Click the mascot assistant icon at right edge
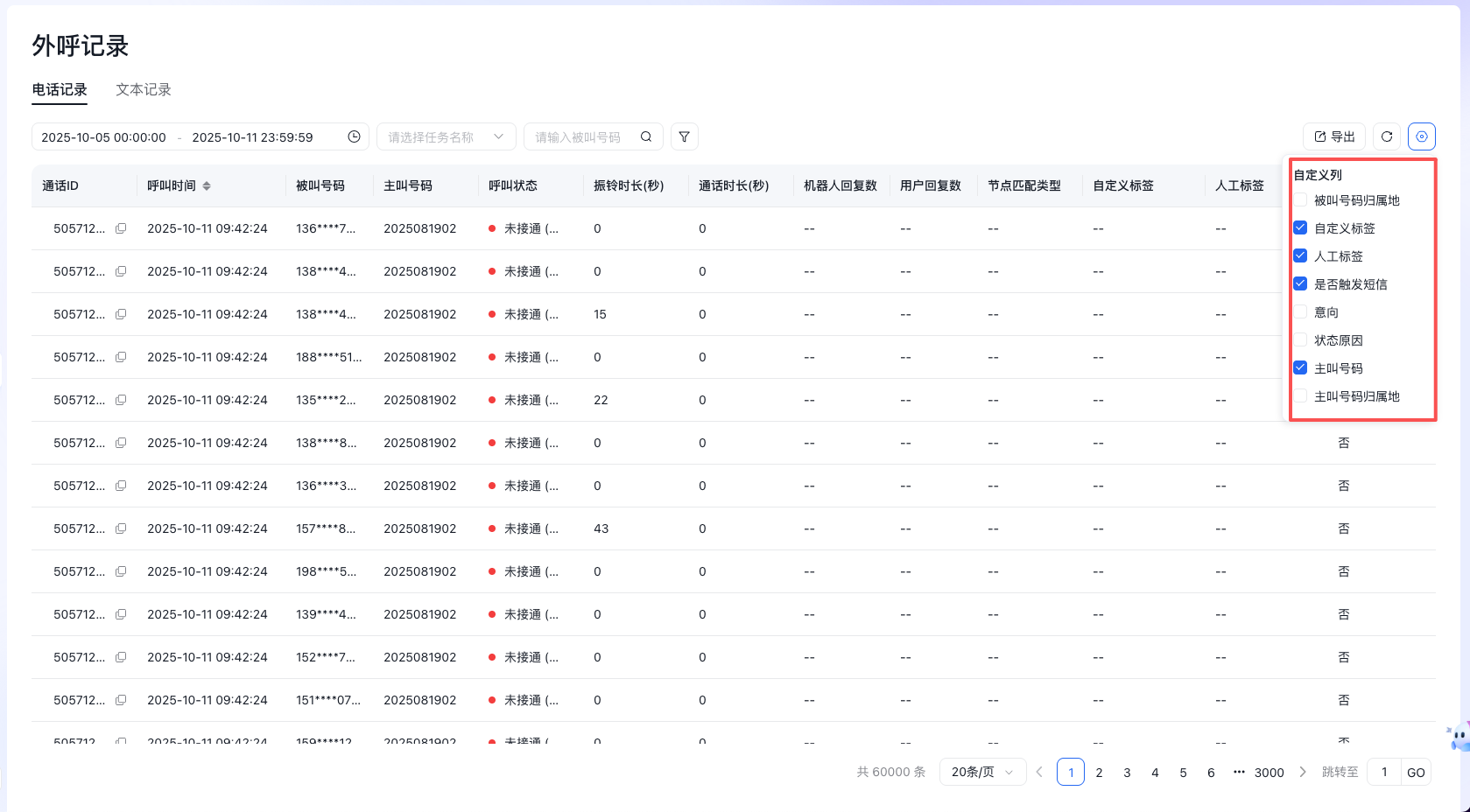This screenshot has width=1470, height=812. click(1458, 737)
